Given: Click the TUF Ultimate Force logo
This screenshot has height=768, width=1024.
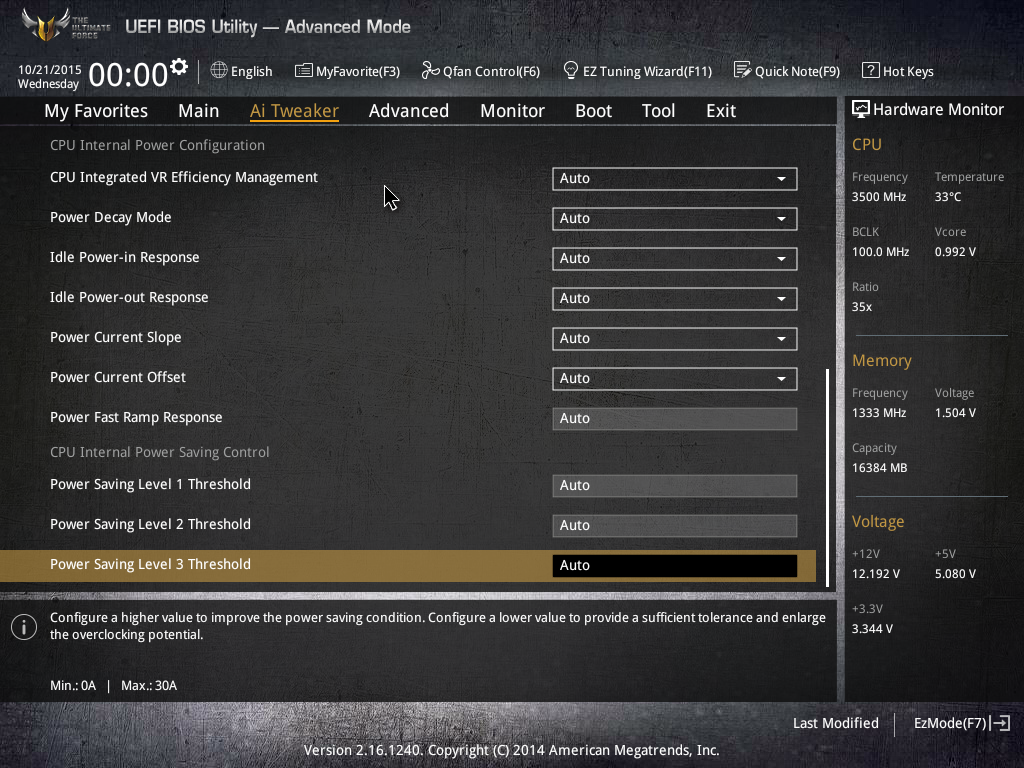Looking at the screenshot, I should click(65, 25).
